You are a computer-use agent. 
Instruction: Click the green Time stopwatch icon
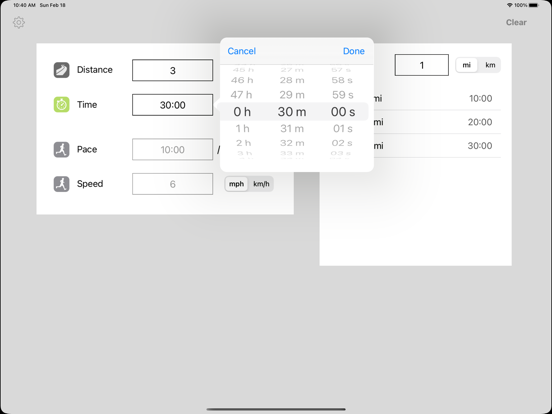(62, 105)
